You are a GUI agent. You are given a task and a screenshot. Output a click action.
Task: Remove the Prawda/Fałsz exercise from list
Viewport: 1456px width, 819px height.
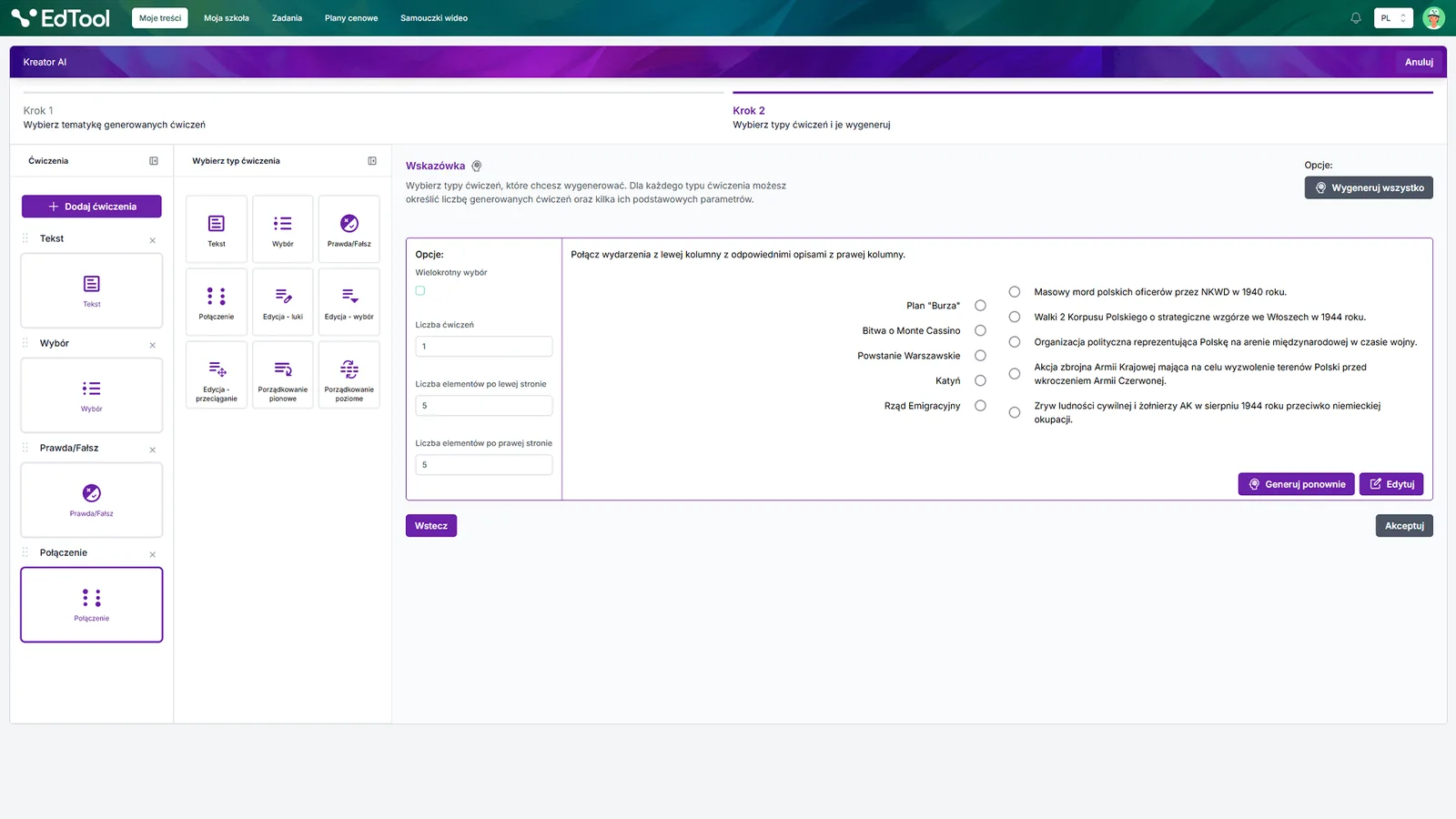point(153,450)
